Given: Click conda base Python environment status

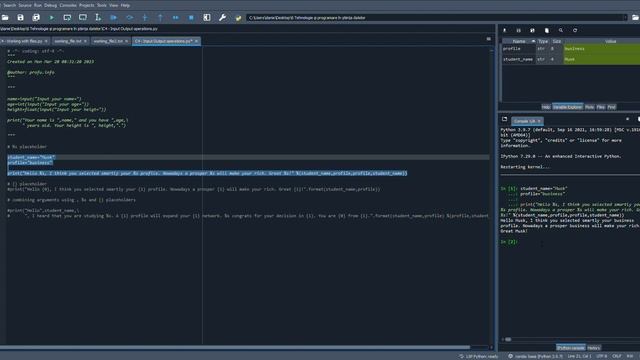Looking at the screenshot, I should tap(535, 356).
